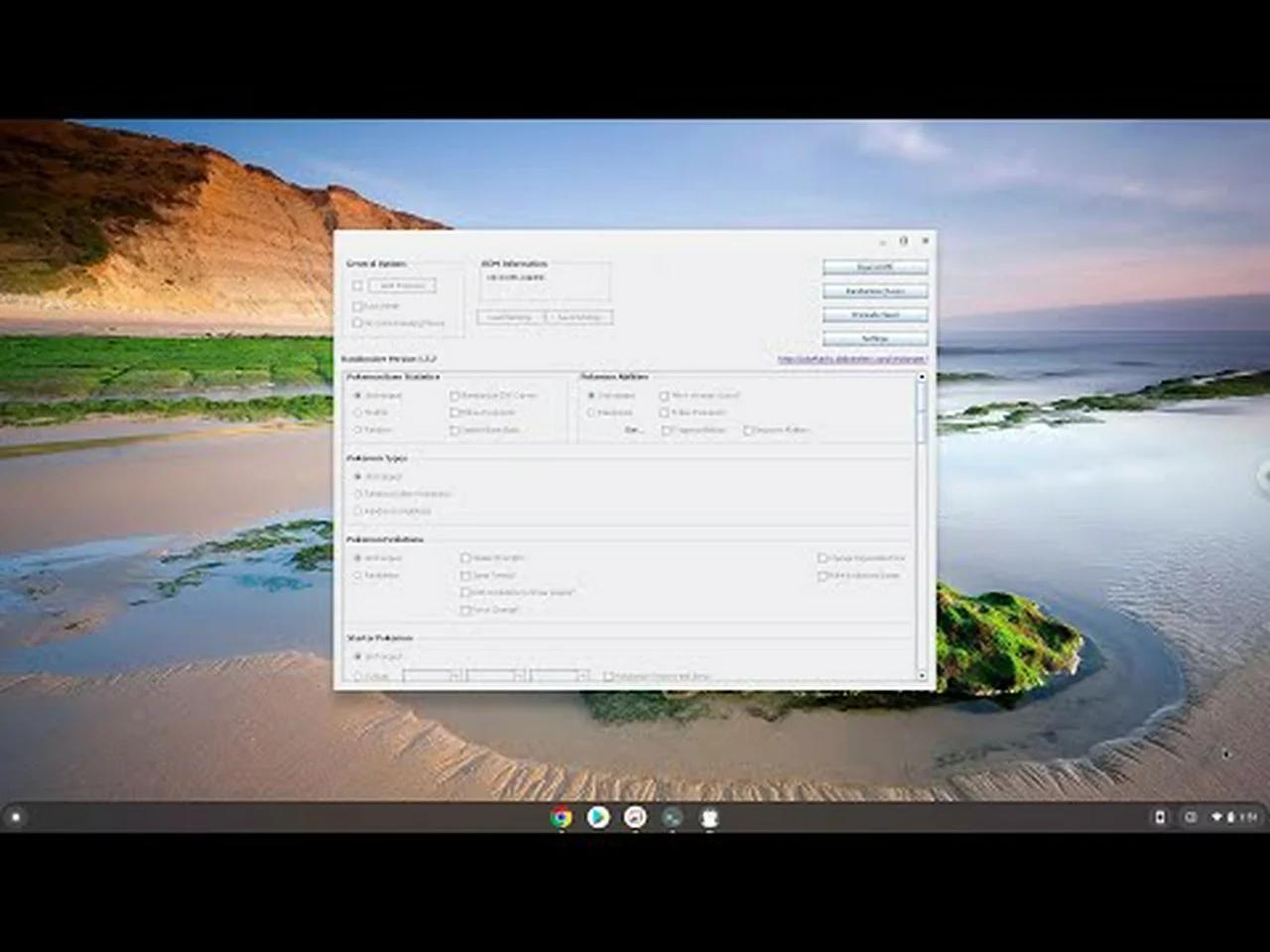Image resolution: width=1270 pixels, height=952 pixels.
Task: Open the Phone Hub tray icon
Action: pyautogui.click(x=1159, y=817)
